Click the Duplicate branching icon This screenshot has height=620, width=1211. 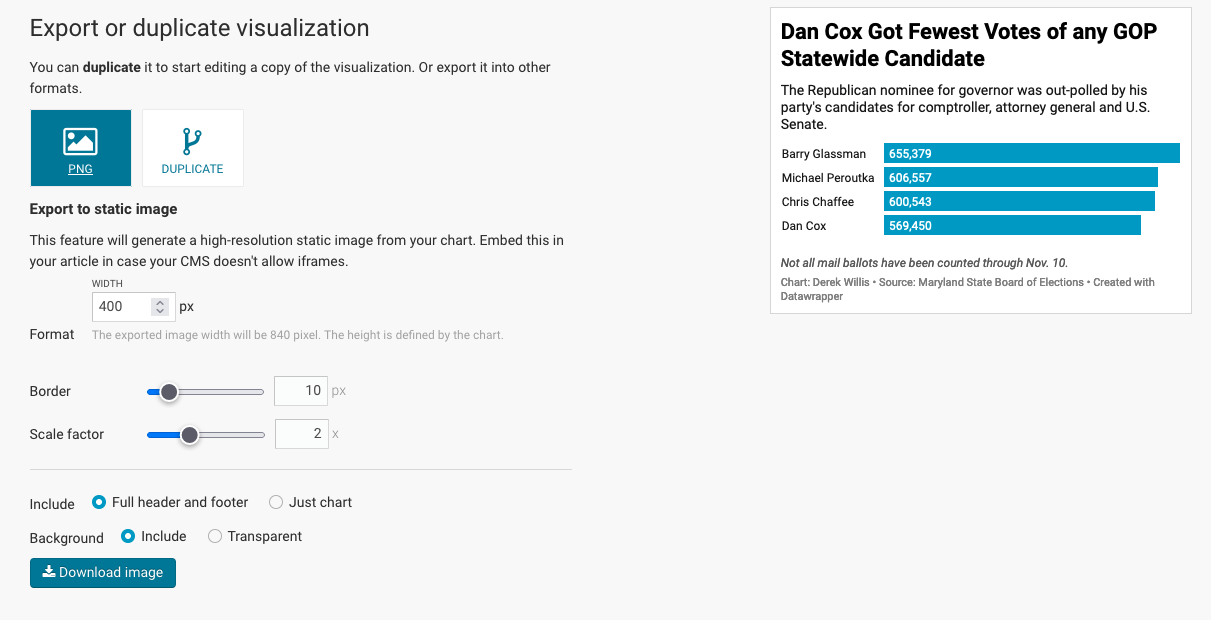point(192,140)
